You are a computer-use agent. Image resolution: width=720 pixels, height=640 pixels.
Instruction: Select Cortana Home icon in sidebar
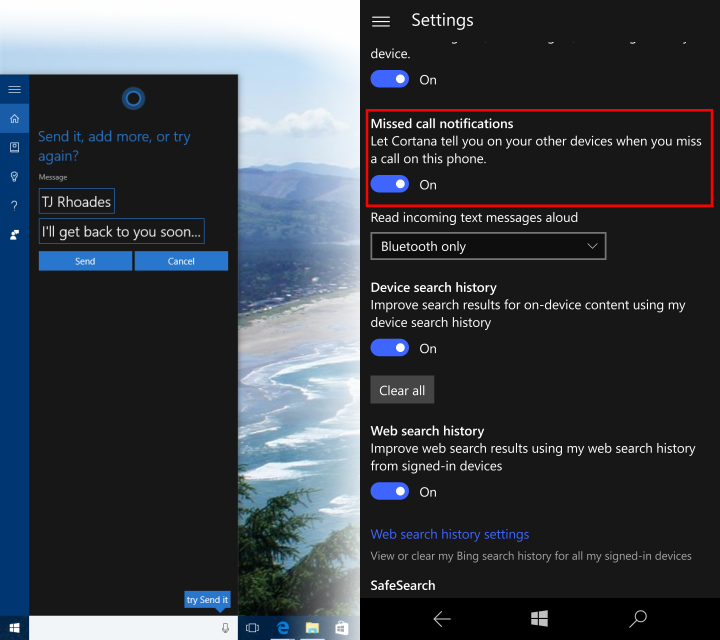15,118
